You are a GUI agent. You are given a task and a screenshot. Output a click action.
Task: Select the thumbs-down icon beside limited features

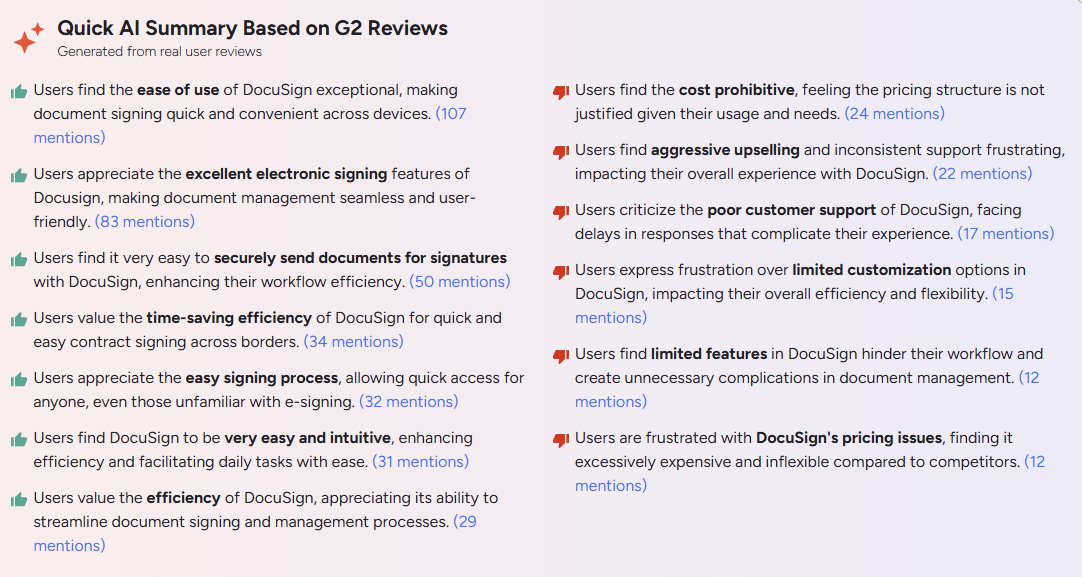[559, 354]
